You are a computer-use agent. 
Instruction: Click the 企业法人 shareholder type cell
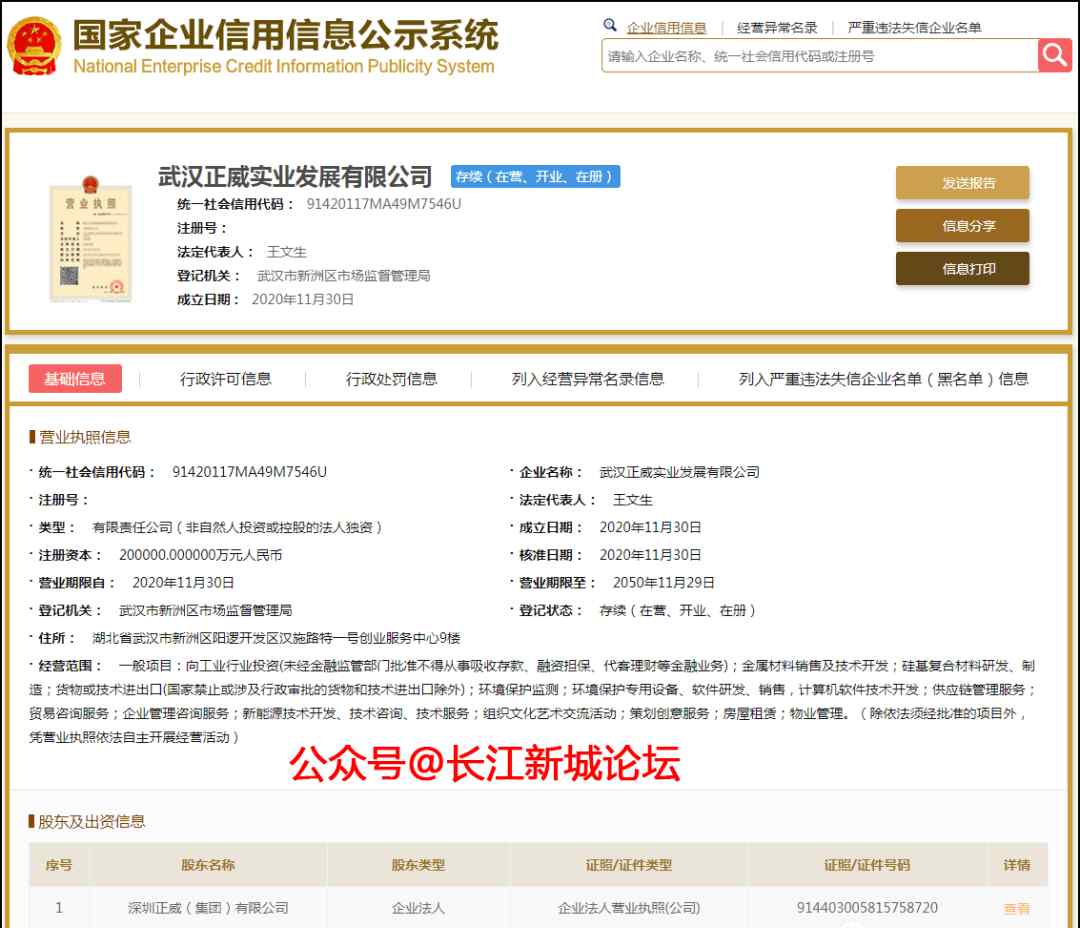(418, 908)
